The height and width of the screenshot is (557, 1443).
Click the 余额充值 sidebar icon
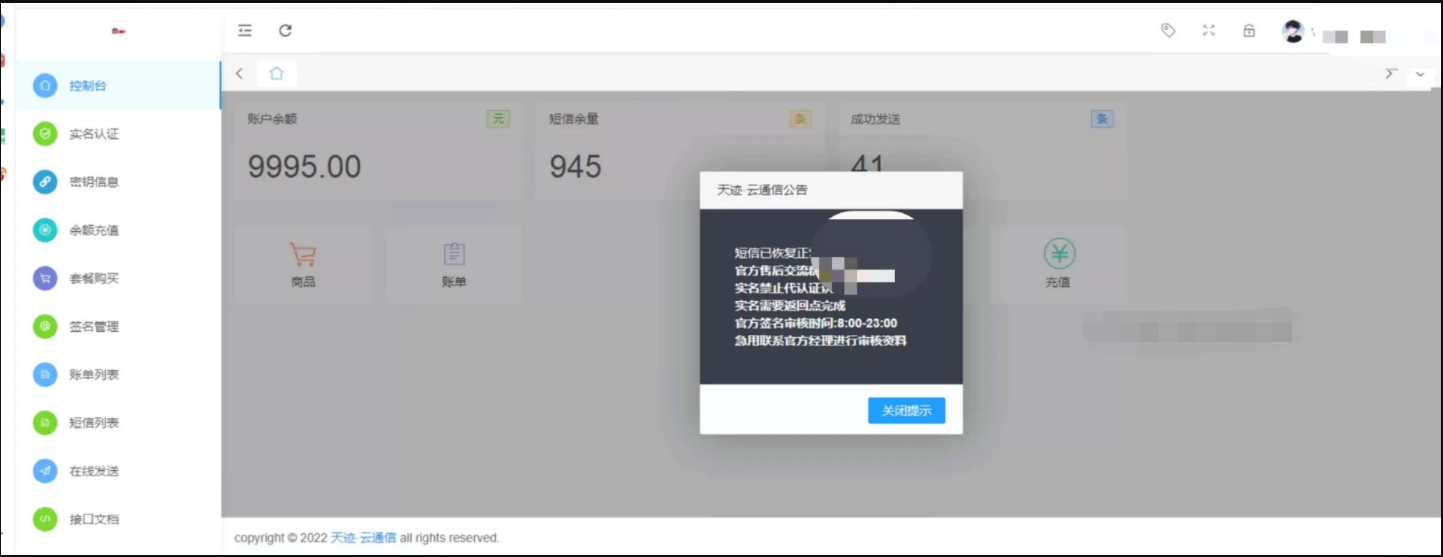(x=45, y=230)
